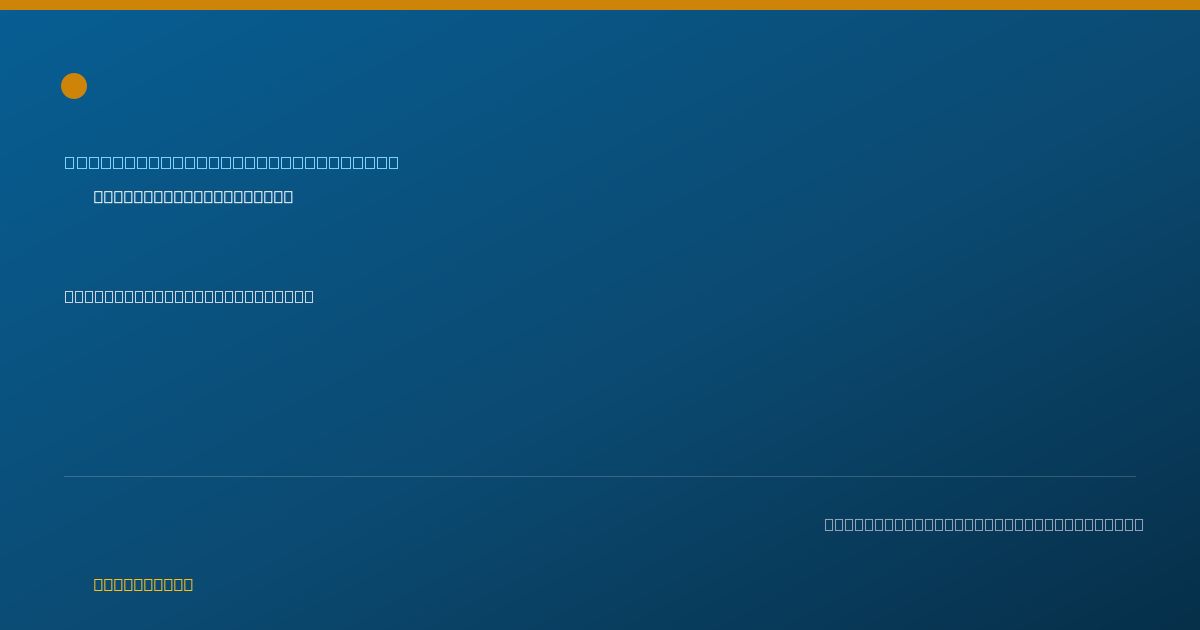This screenshot has width=1200, height=630.
Task: Select the white text line mid-slide
Action: (189, 296)
